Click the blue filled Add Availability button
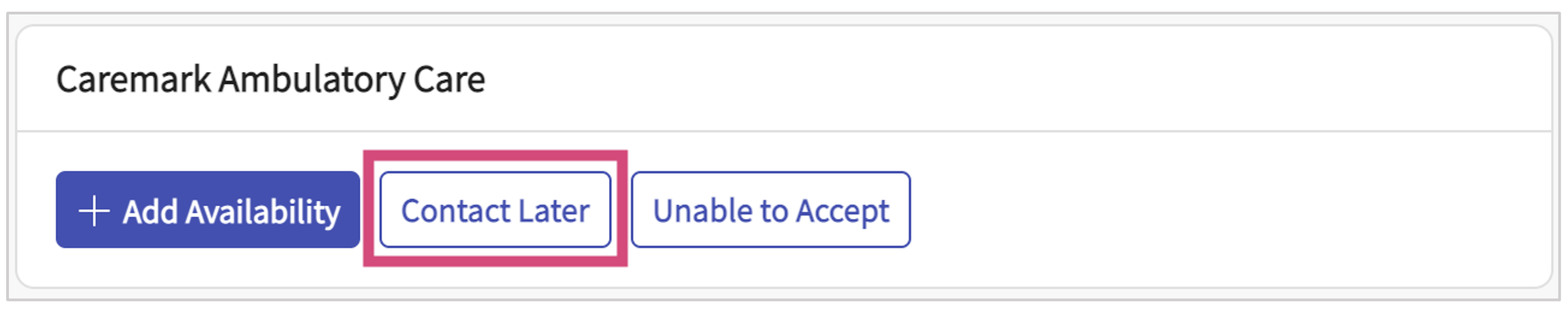Screen dimensions: 1568x309 click(207, 210)
